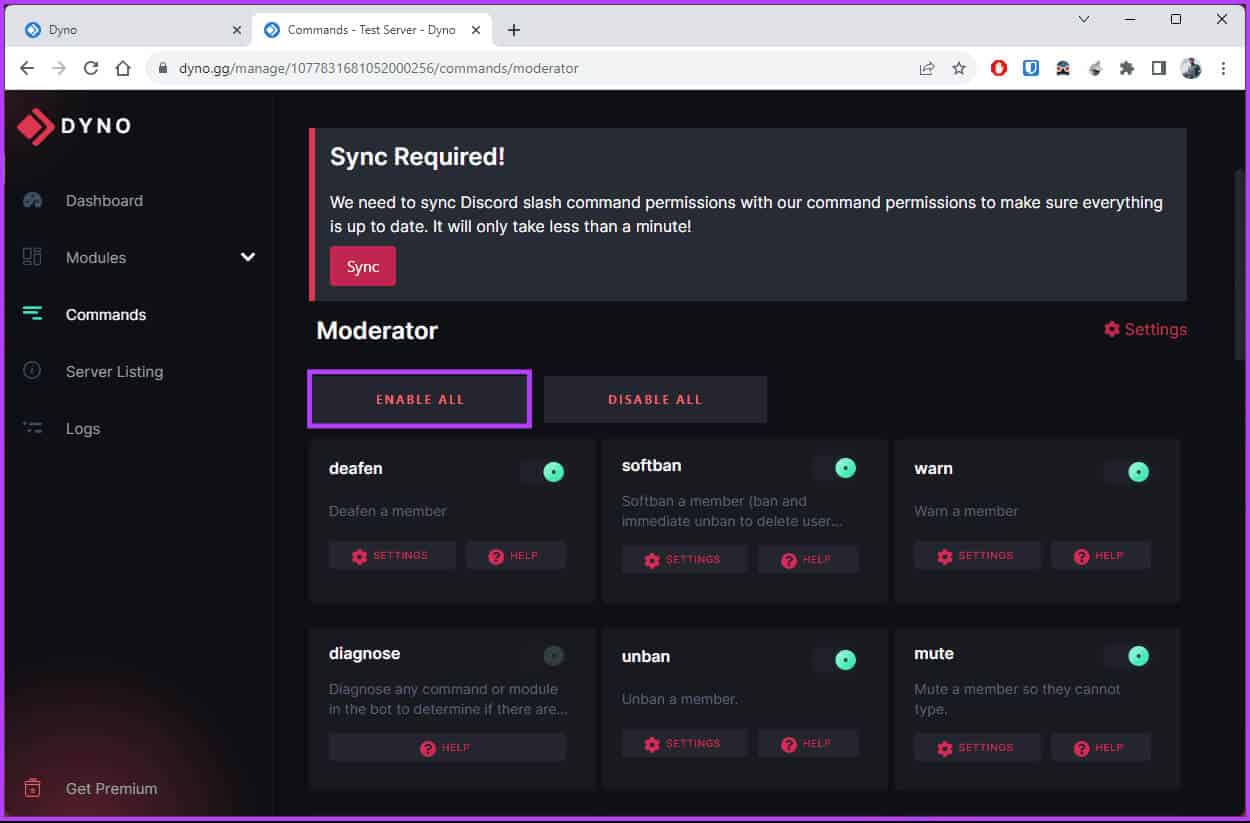Open deafen command Help
Image resolution: width=1250 pixels, height=823 pixels.
(516, 556)
